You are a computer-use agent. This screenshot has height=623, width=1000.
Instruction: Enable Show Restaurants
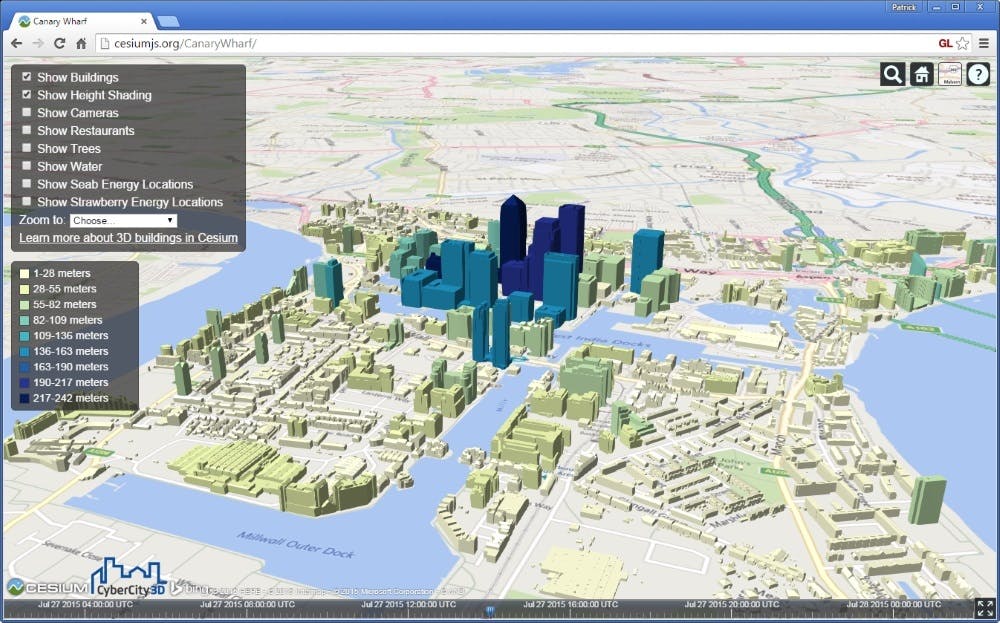click(26, 130)
